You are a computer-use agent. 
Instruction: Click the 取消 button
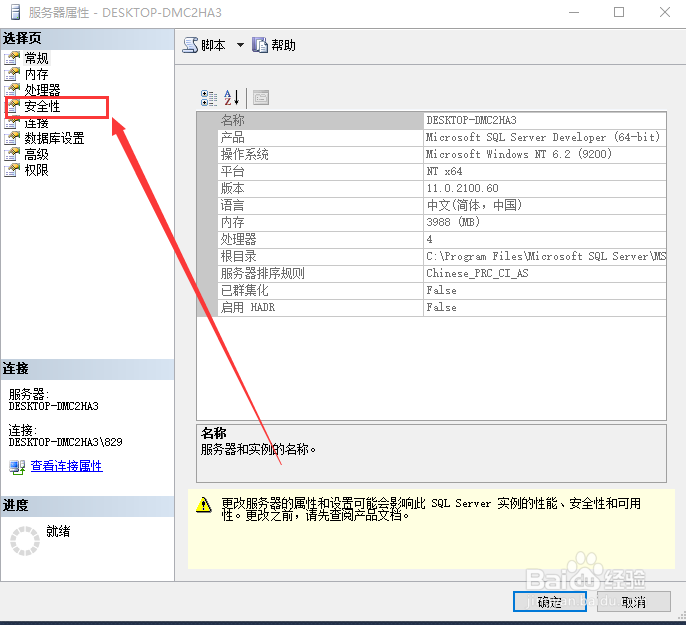(x=634, y=602)
